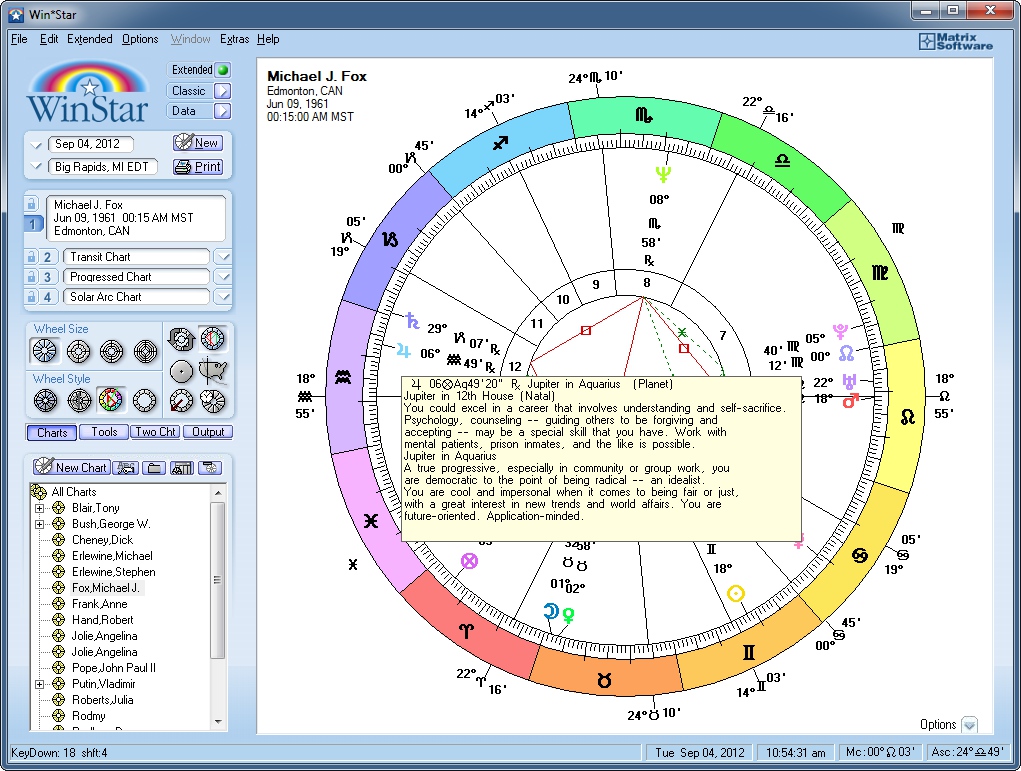Viewport: 1021px width, 771px height.
Task: Toggle the lock for chart slot 3
Action: click(31, 277)
